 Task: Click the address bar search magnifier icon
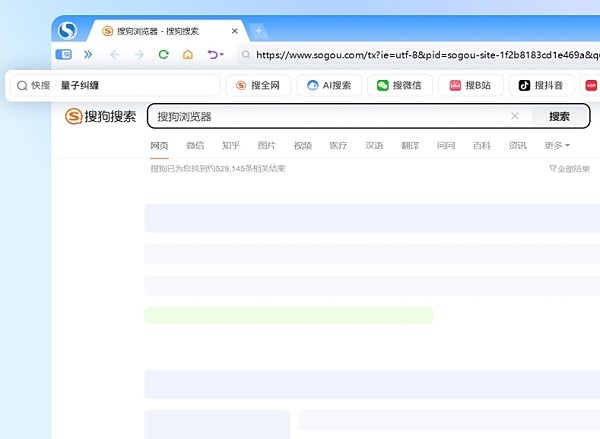[244, 56]
